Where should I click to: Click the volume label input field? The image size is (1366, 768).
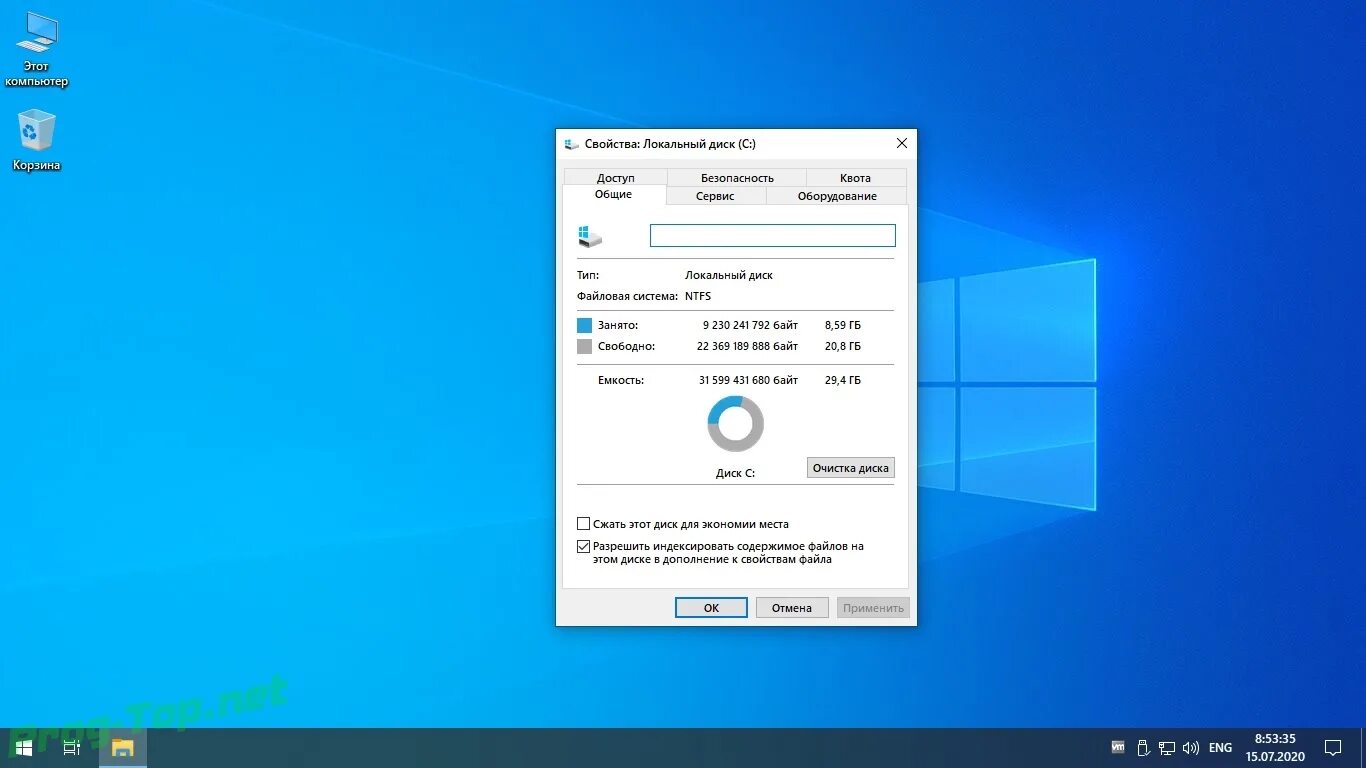click(772, 235)
